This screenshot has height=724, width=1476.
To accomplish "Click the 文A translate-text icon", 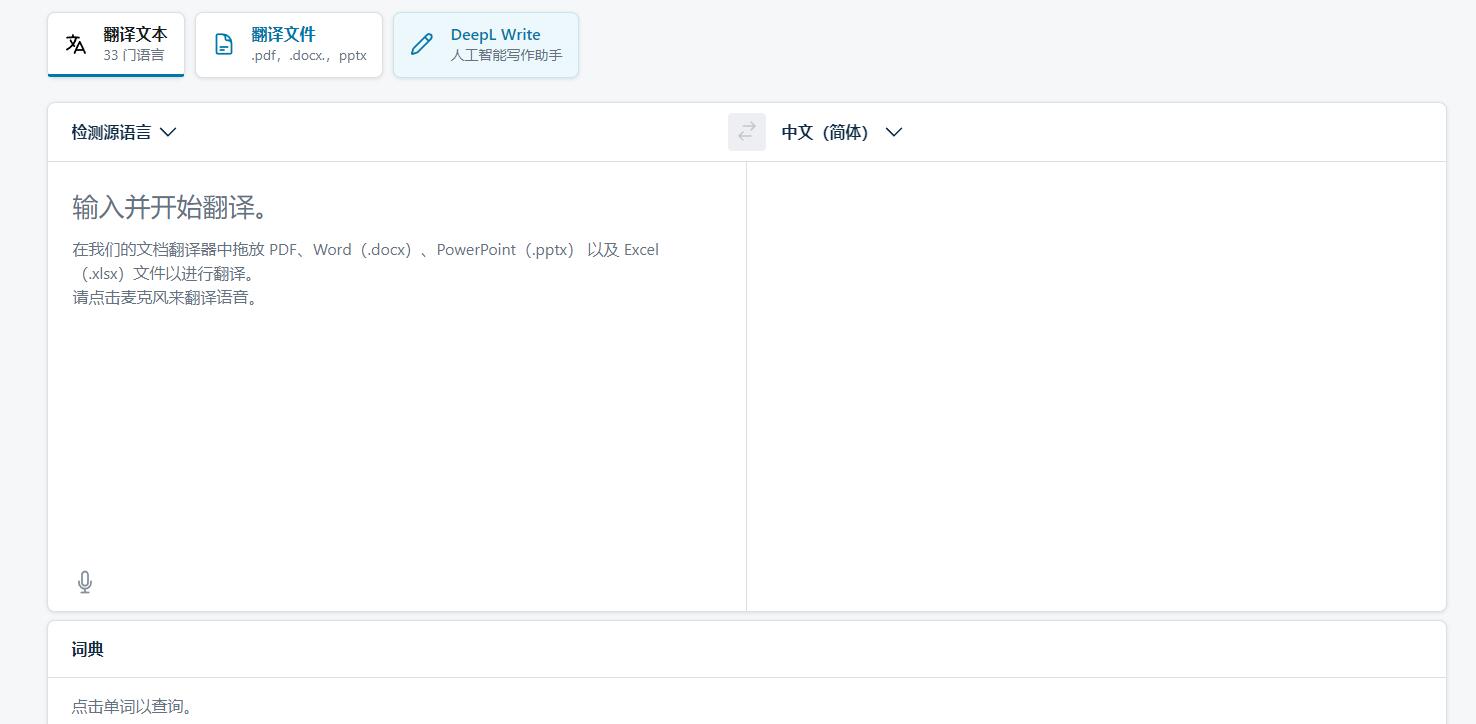I will coord(76,43).
